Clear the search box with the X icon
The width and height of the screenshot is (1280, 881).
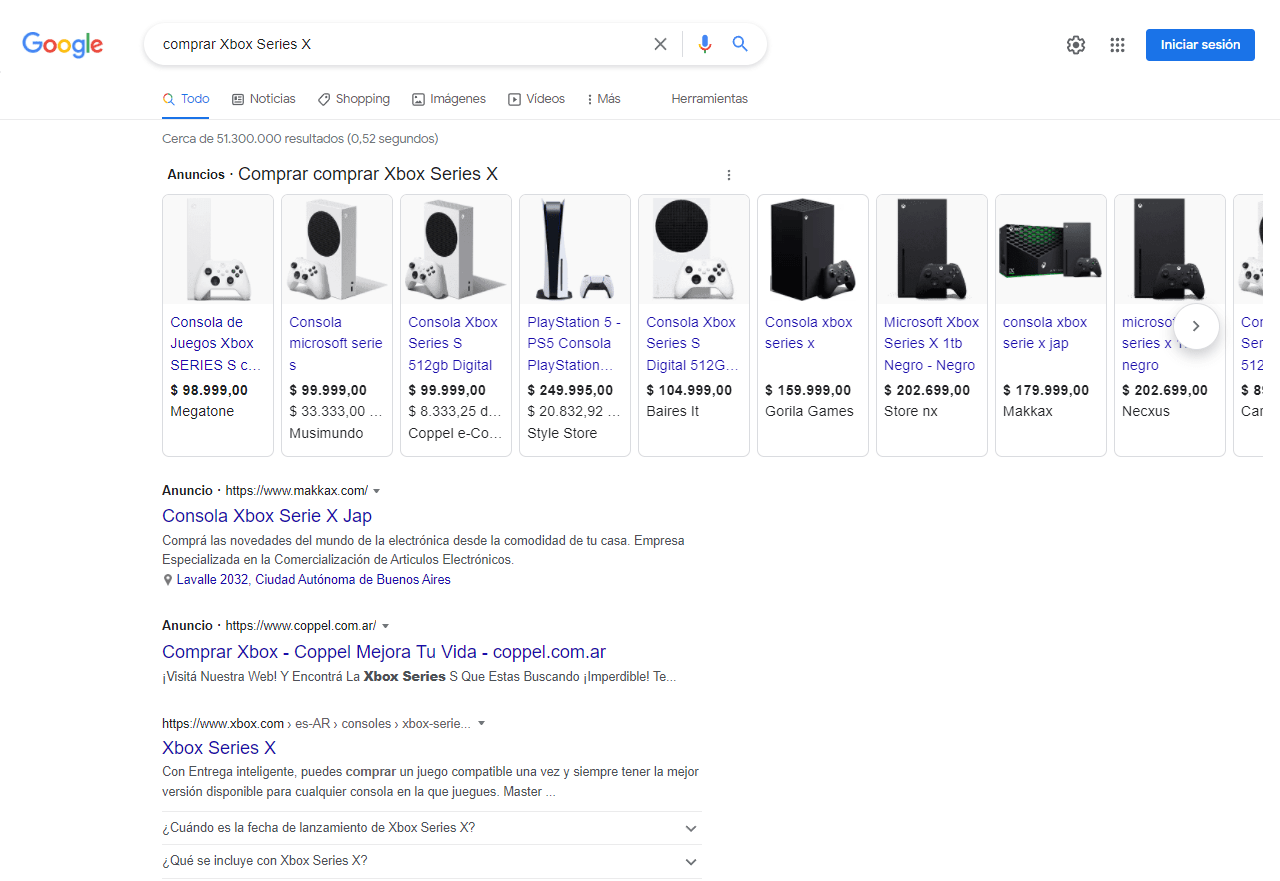(x=660, y=44)
